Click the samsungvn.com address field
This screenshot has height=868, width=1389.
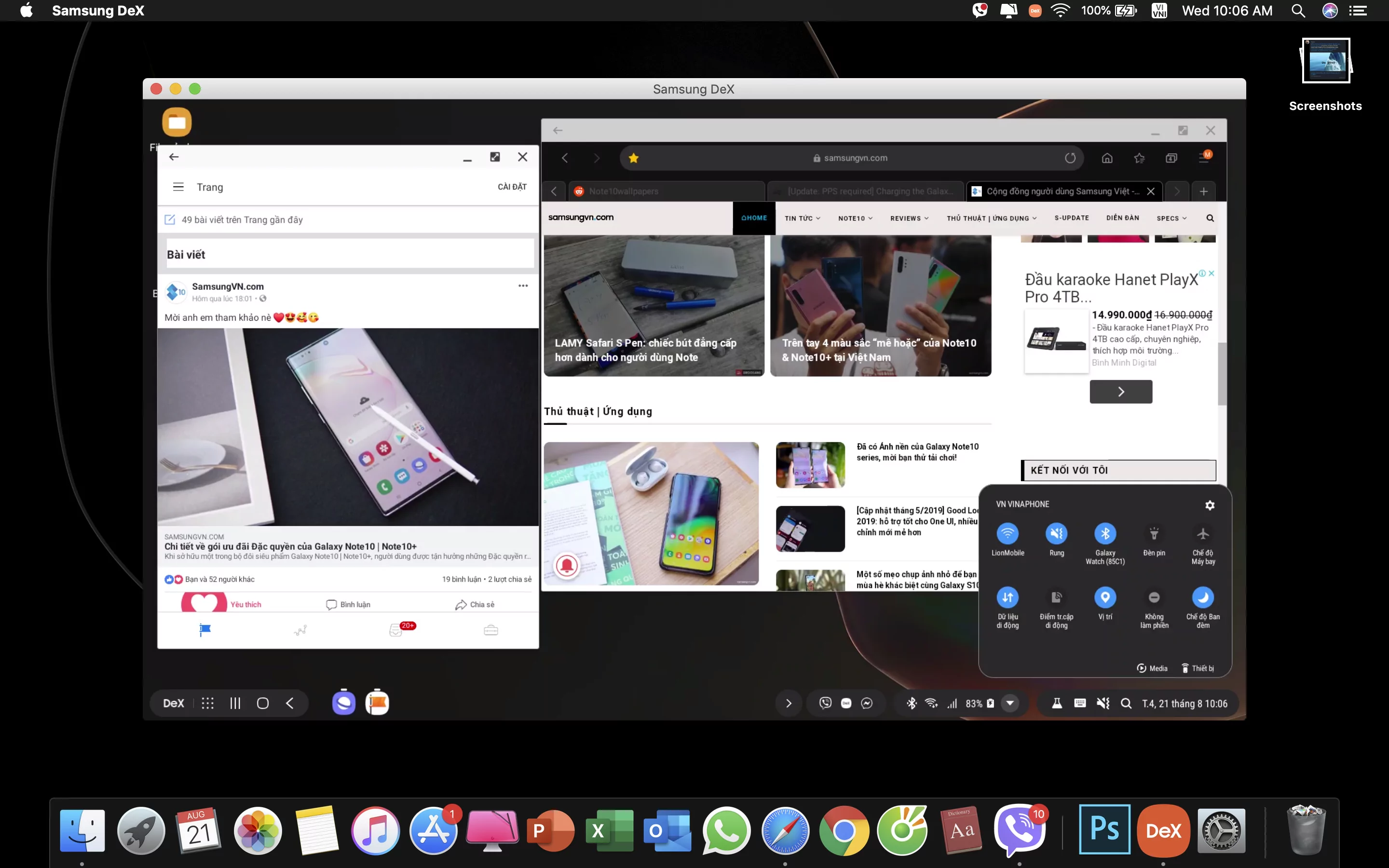[851, 158]
